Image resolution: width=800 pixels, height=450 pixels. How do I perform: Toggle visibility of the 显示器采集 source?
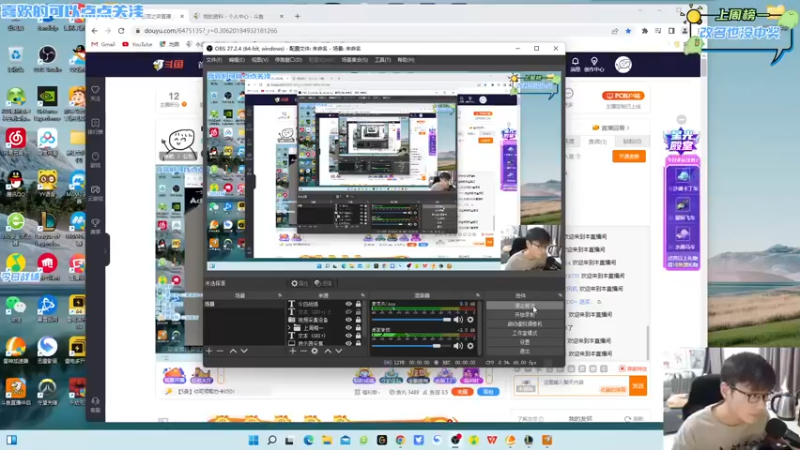click(x=348, y=343)
